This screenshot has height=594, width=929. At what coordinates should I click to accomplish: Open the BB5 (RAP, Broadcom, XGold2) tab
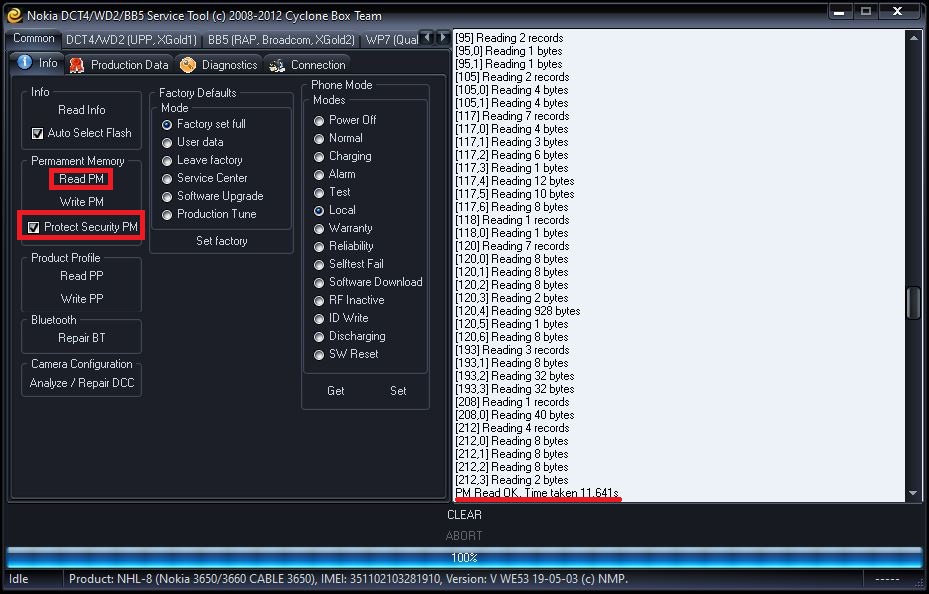coord(281,40)
